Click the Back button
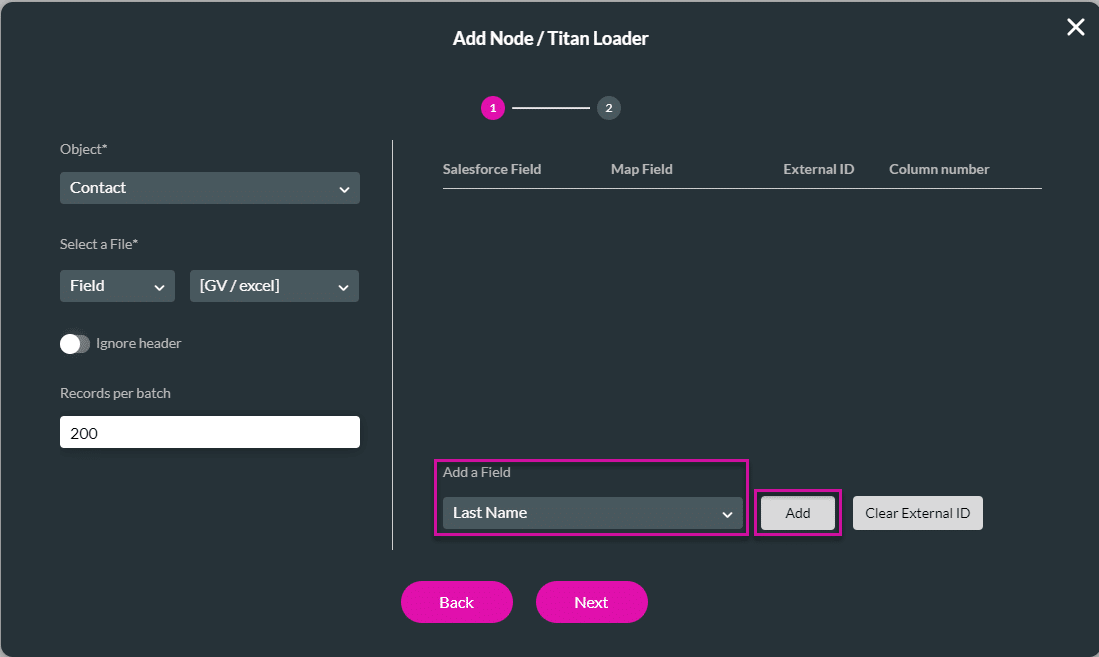 [x=457, y=602]
